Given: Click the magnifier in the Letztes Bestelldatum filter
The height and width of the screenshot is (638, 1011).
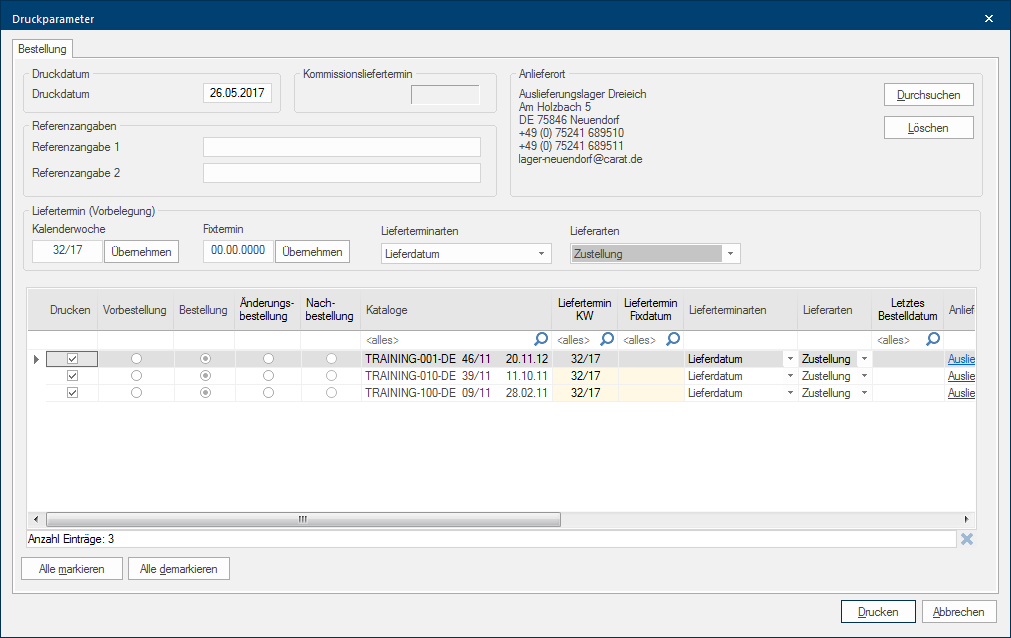Looking at the screenshot, I should tap(933, 339).
